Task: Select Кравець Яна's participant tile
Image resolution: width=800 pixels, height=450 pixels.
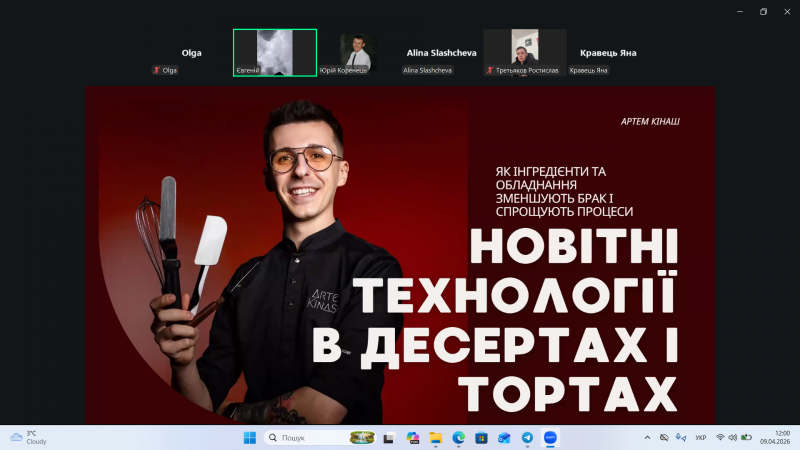Action: (608, 53)
